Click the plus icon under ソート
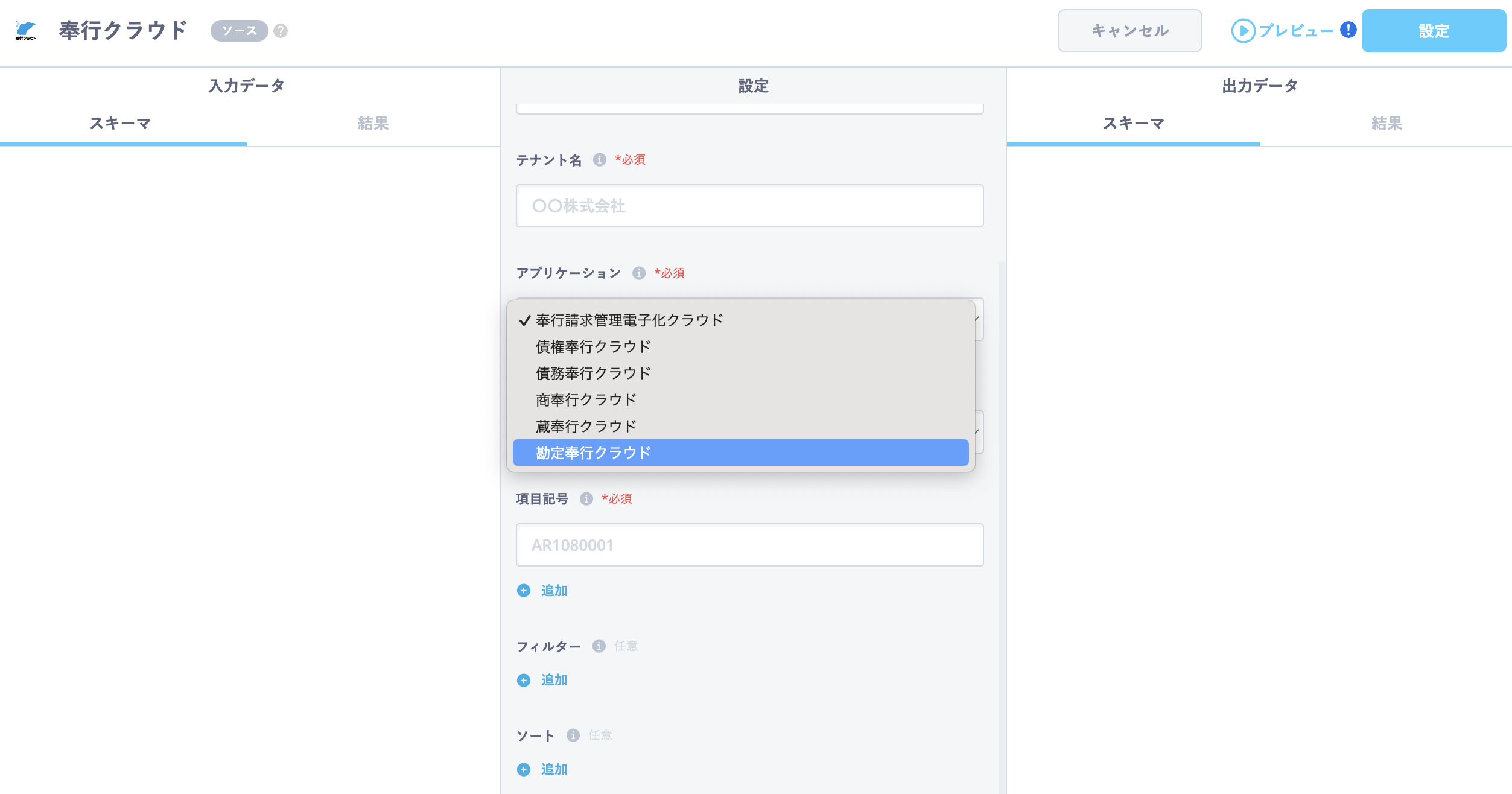 point(524,769)
